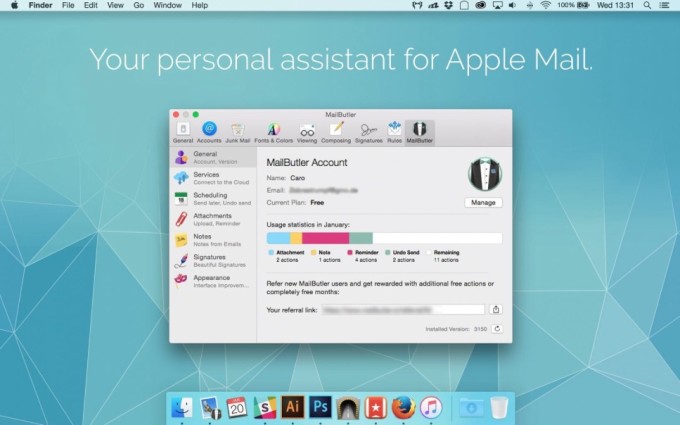Open the Downloads folder in Dock
Viewport: 680px width, 425px height.
(x=471, y=407)
